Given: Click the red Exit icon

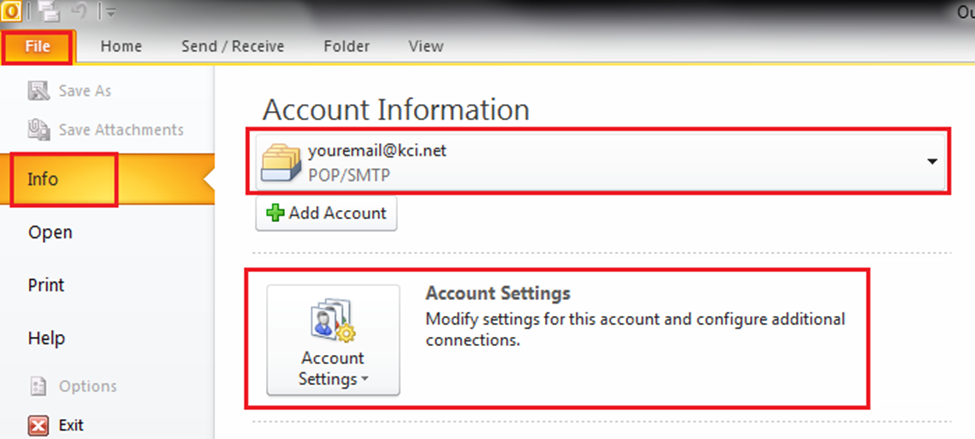Looking at the screenshot, I should (39, 425).
